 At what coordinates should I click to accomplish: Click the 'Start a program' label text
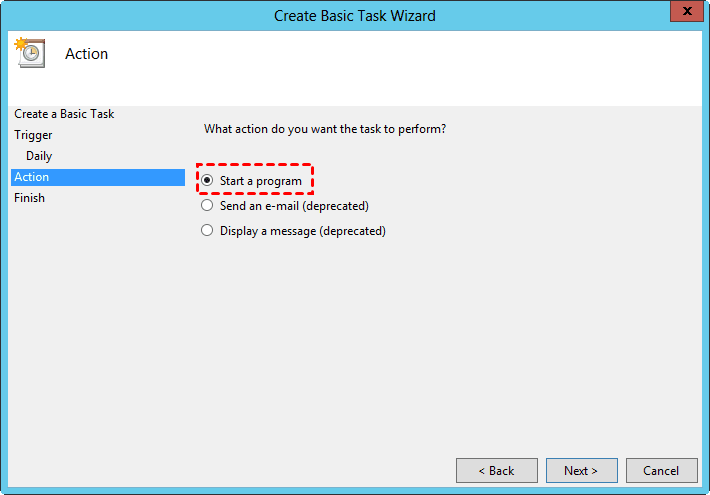(260, 181)
